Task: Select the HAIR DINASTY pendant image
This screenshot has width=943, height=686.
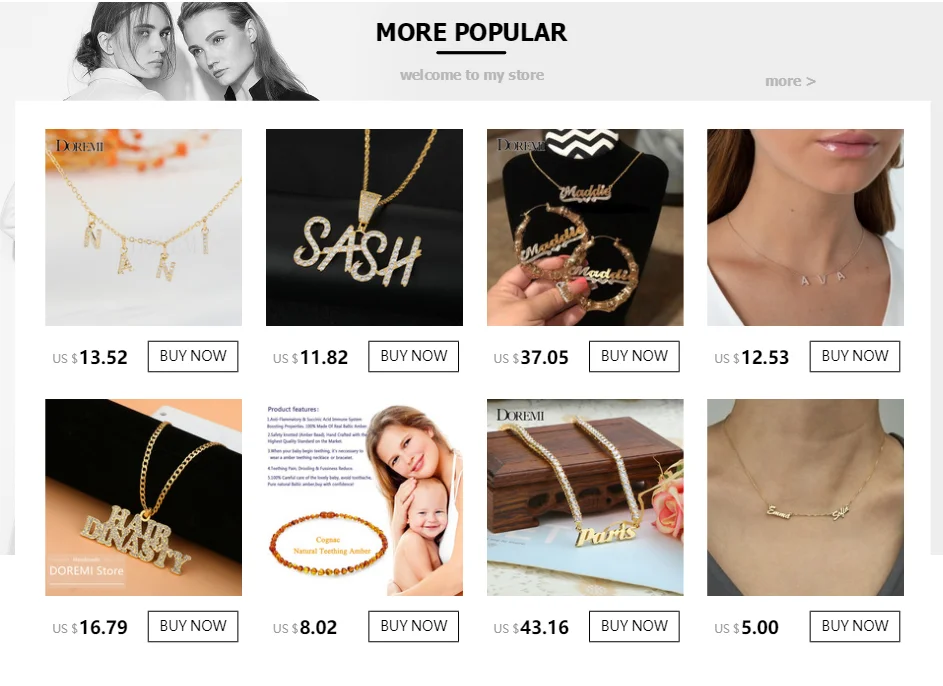Action: pos(143,497)
